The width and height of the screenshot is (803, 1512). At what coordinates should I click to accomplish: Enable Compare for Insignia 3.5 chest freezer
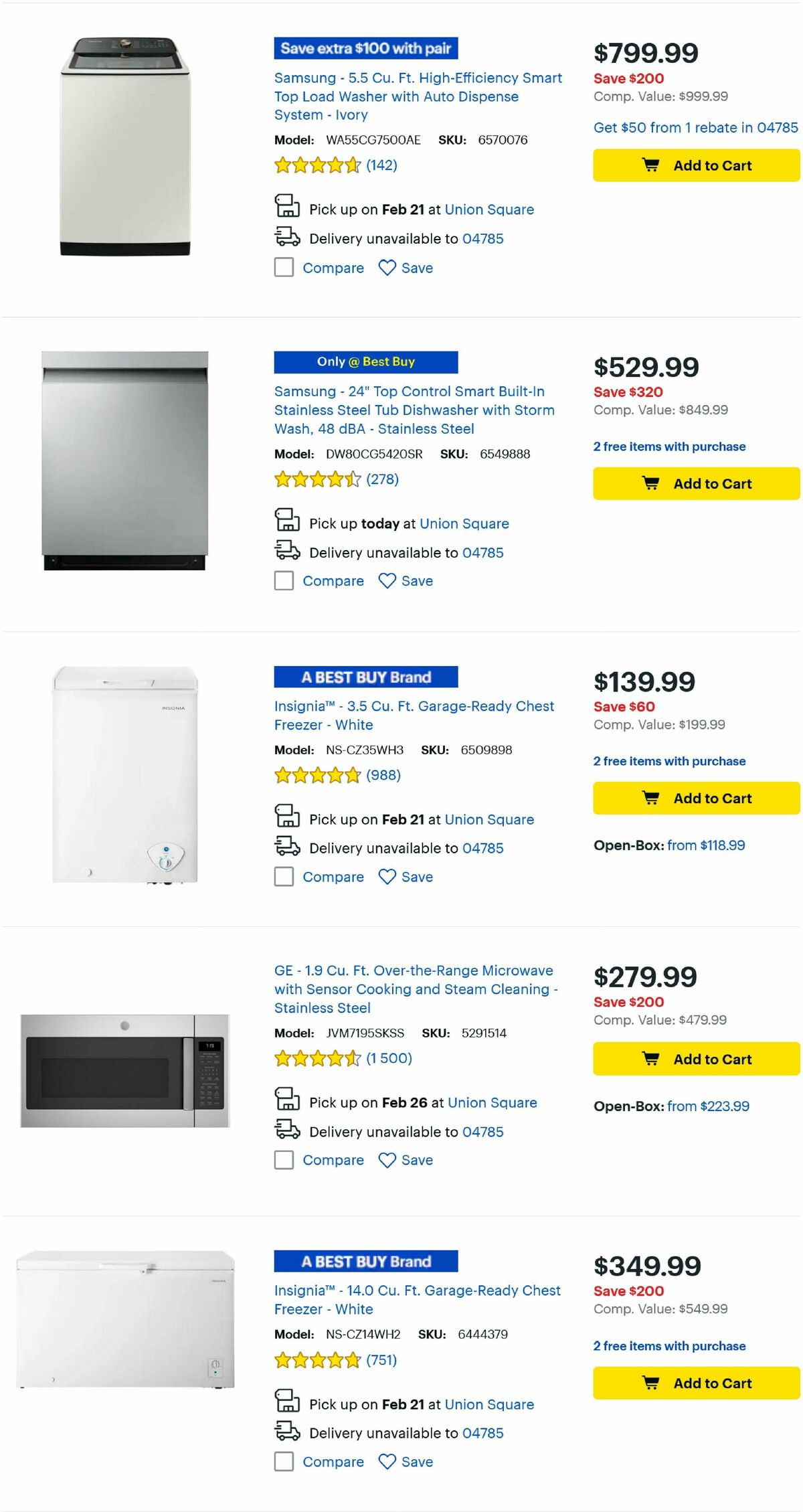point(284,877)
